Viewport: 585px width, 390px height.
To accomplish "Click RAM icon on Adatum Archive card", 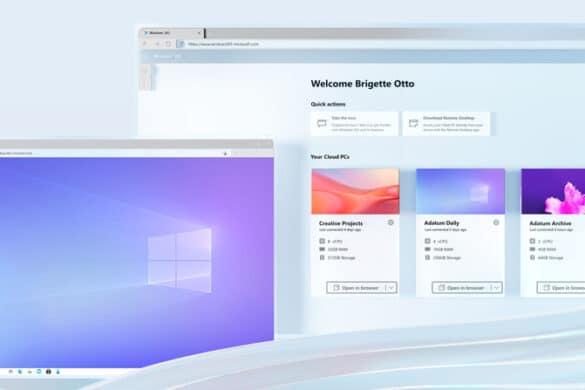I will 532,249.
